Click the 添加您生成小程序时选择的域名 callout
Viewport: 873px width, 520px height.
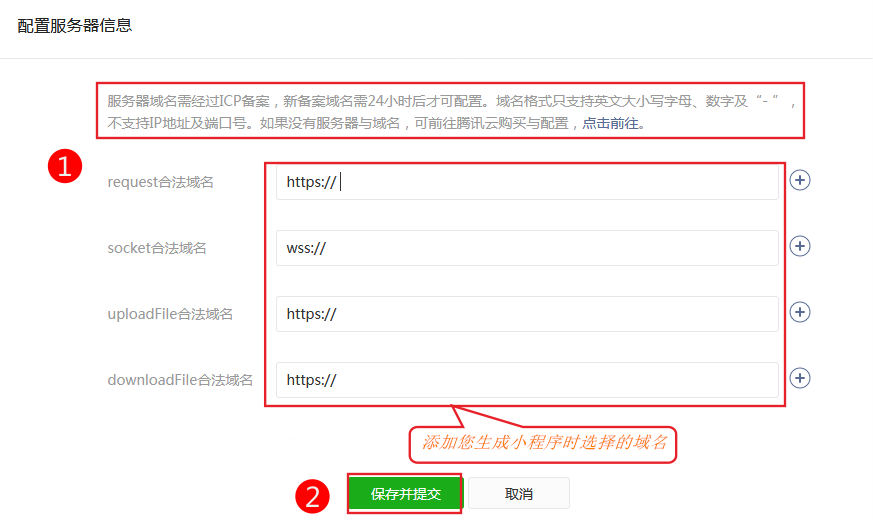543,443
